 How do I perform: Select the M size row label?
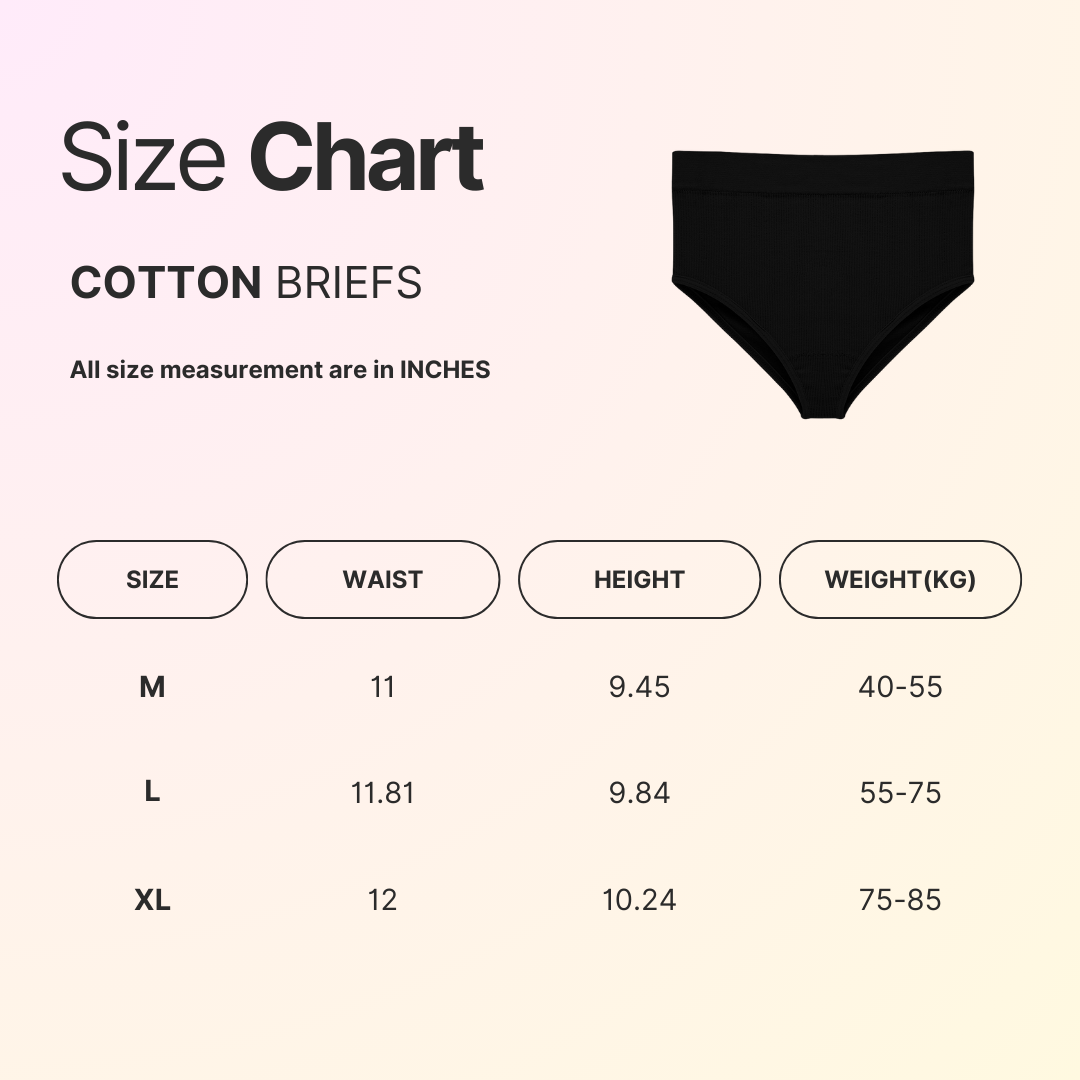pos(152,687)
